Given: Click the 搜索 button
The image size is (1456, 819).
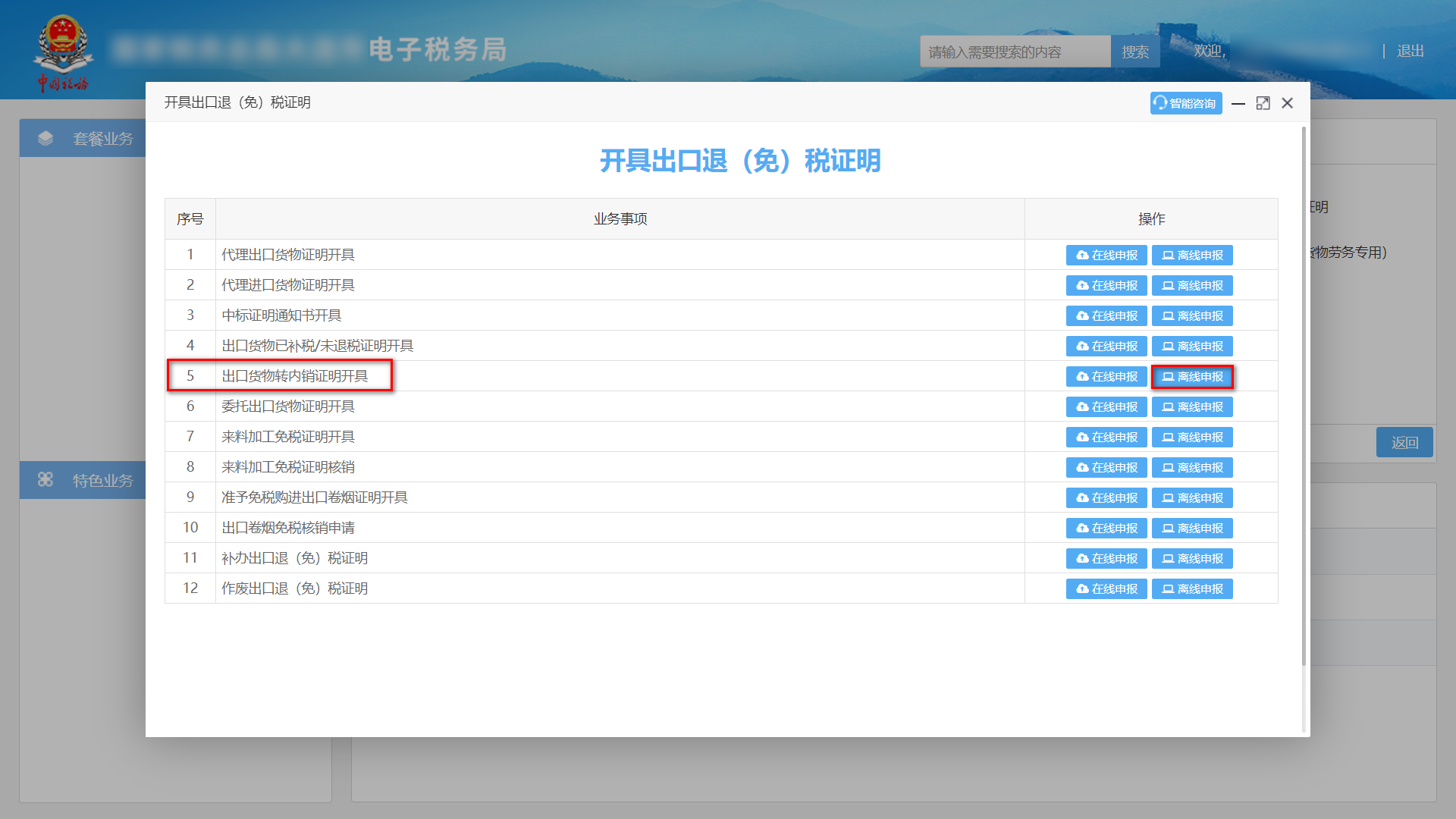Looking at the screenshot, I should tap(1135, 51).
